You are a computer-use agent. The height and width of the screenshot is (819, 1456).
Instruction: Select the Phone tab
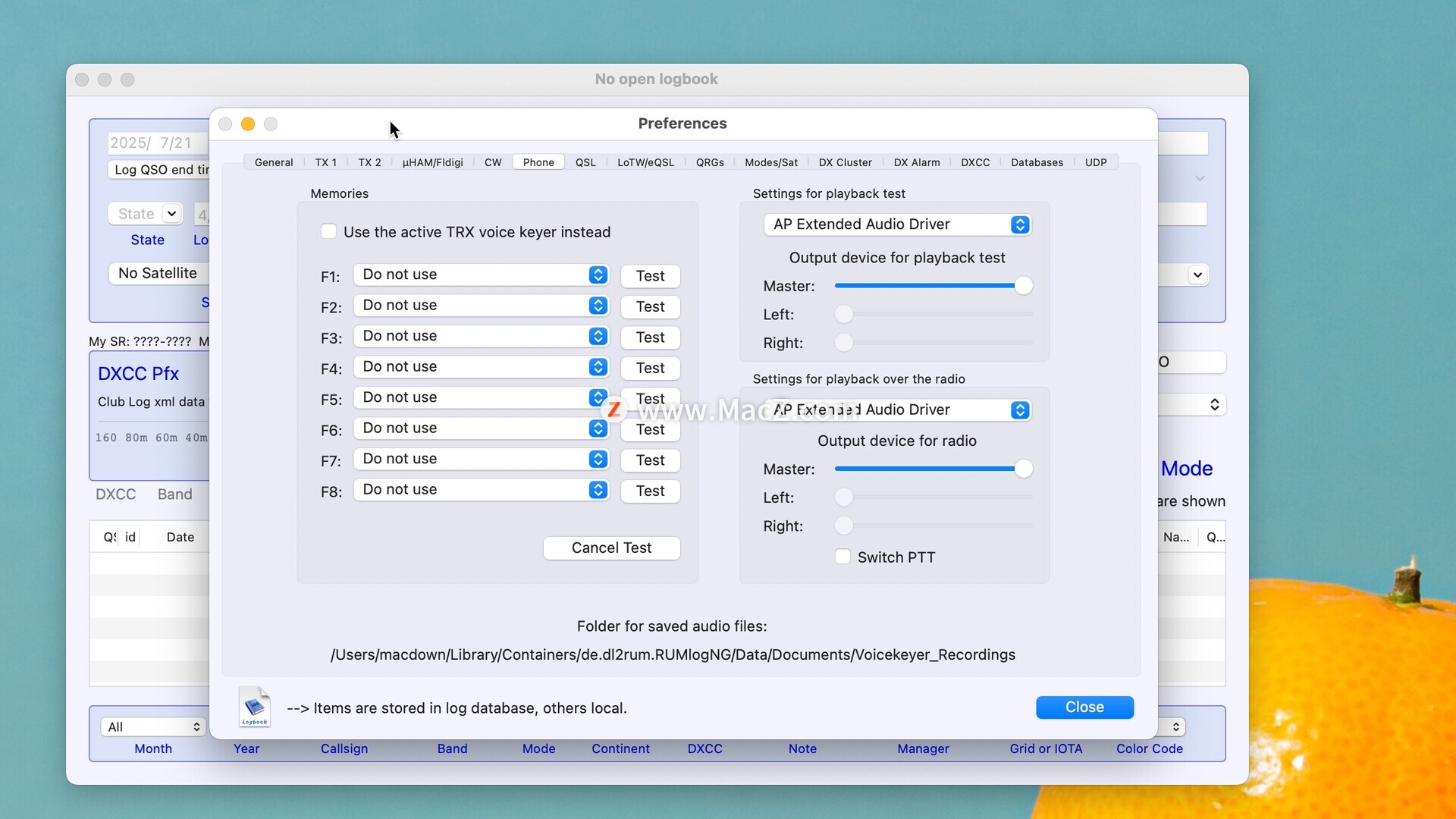point(538,162)
